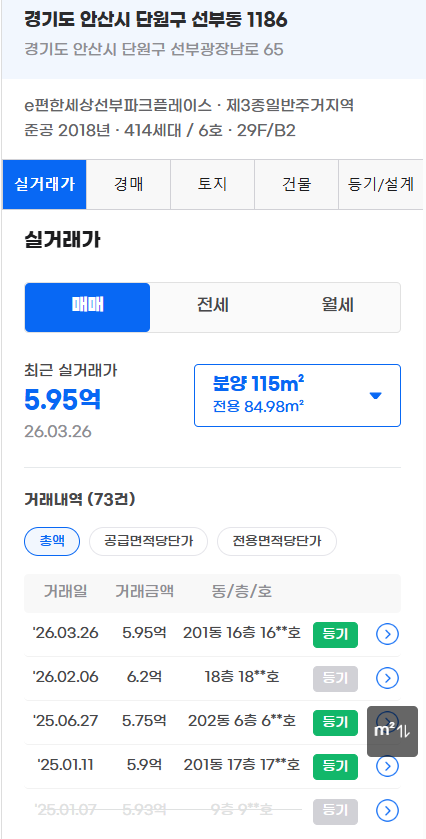Click the 거래금액 column header
Screen dimensions: 426x839
pyautogui.click(x=144, y=592)
